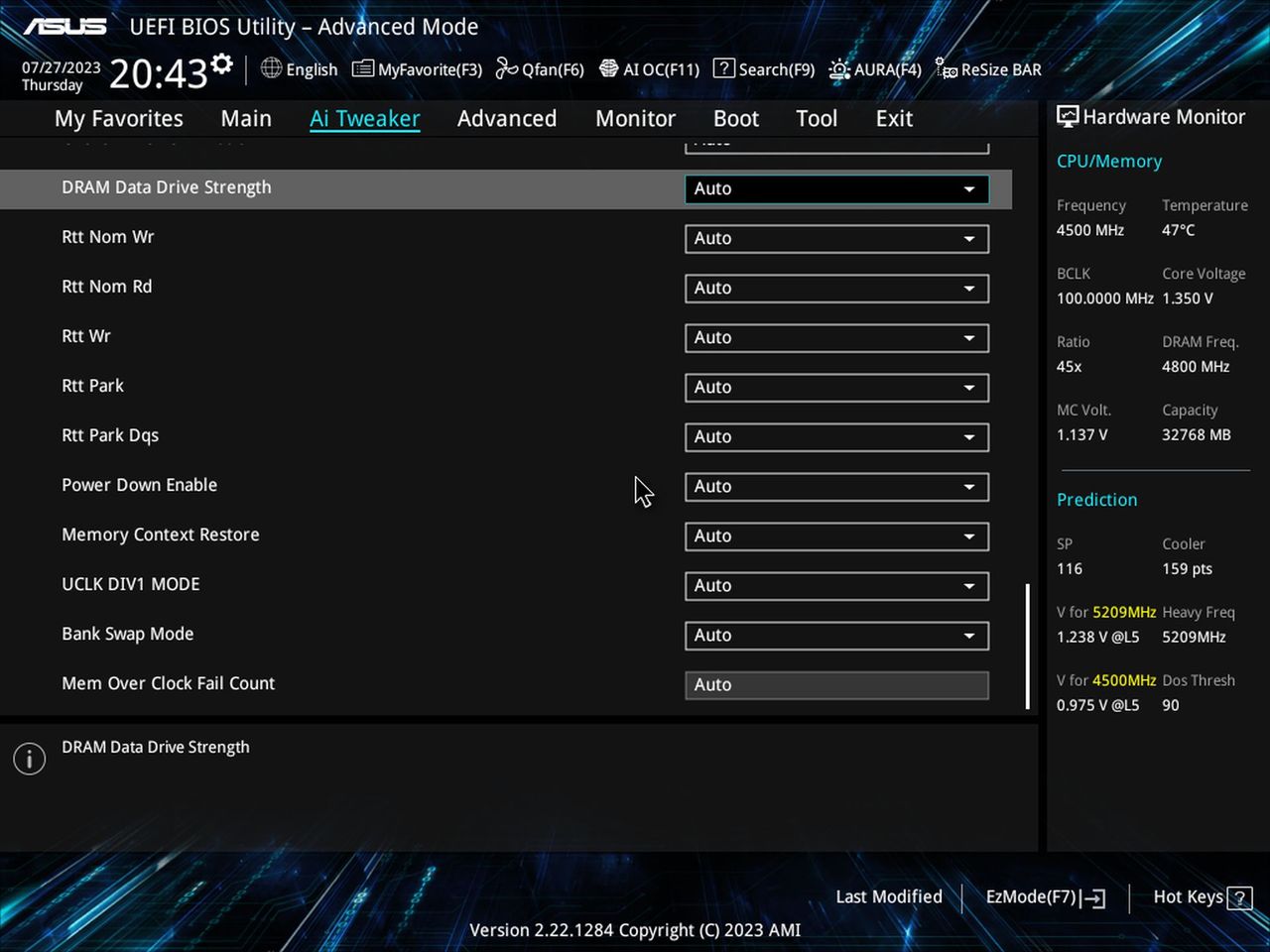The image size is (1270, 952).
Task: Click the info icon in help area
Action: click(x=30, y=760)
